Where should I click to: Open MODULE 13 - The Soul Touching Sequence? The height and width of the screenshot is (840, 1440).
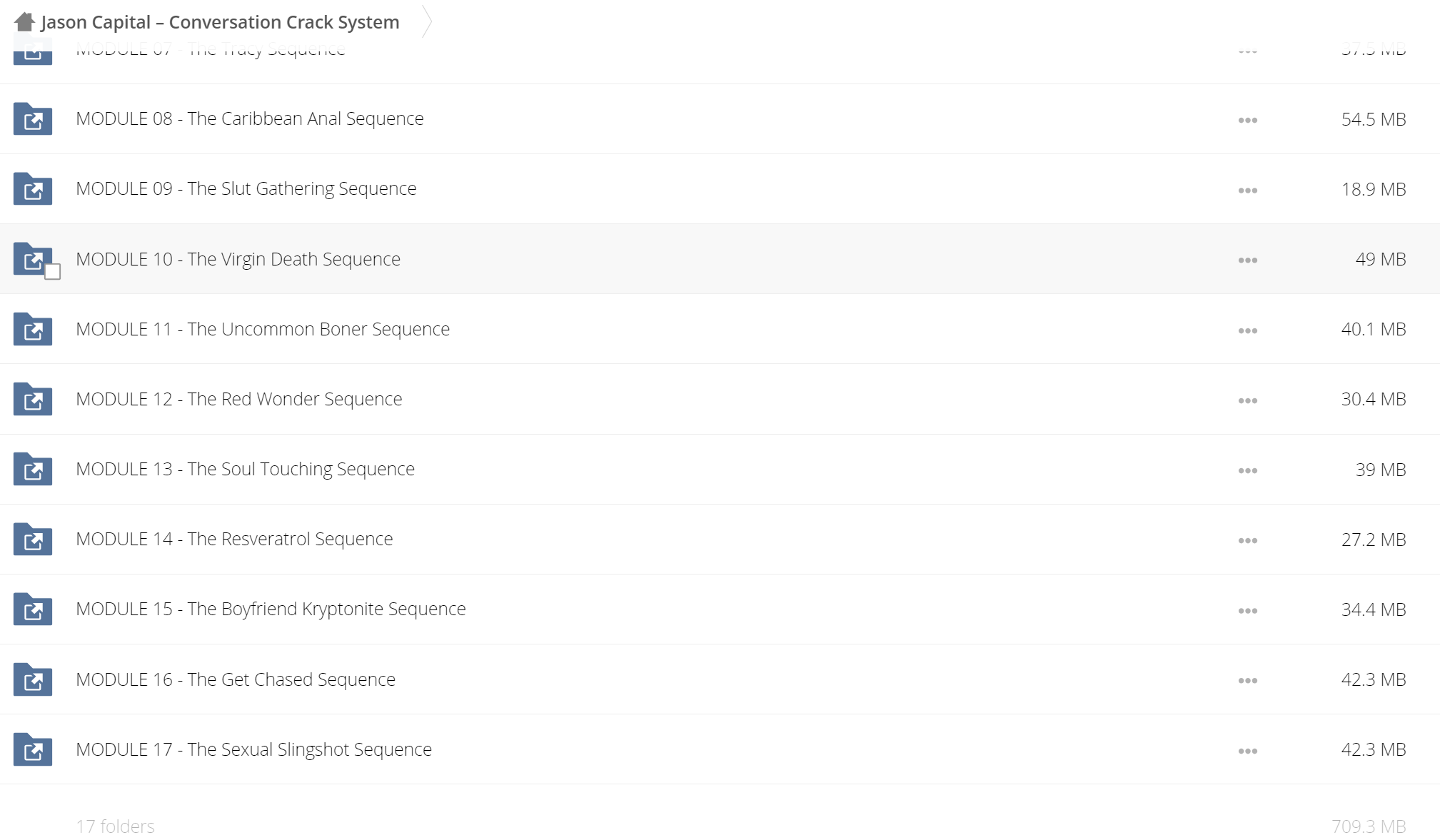point(245,469)
